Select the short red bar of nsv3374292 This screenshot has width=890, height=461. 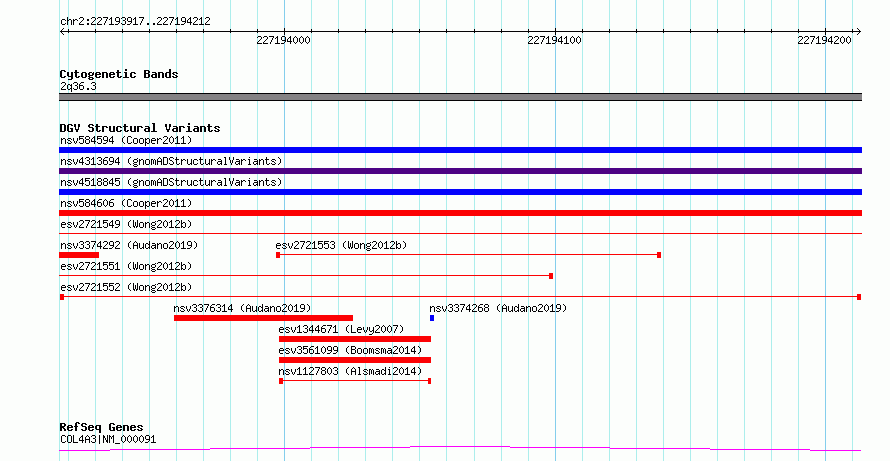click(x=79, y=255)
